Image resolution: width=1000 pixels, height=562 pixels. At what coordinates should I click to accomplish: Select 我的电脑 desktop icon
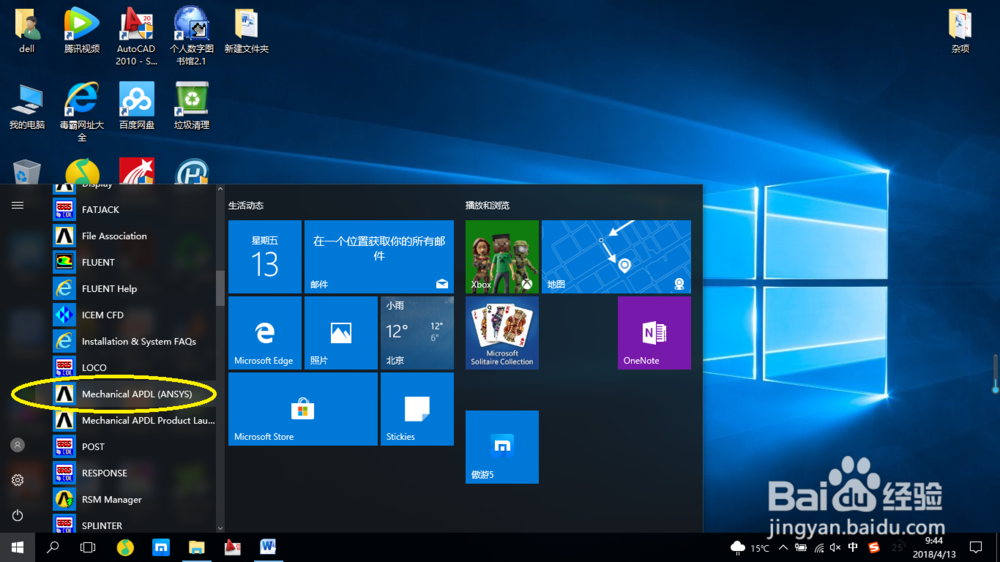pos(27,107)
